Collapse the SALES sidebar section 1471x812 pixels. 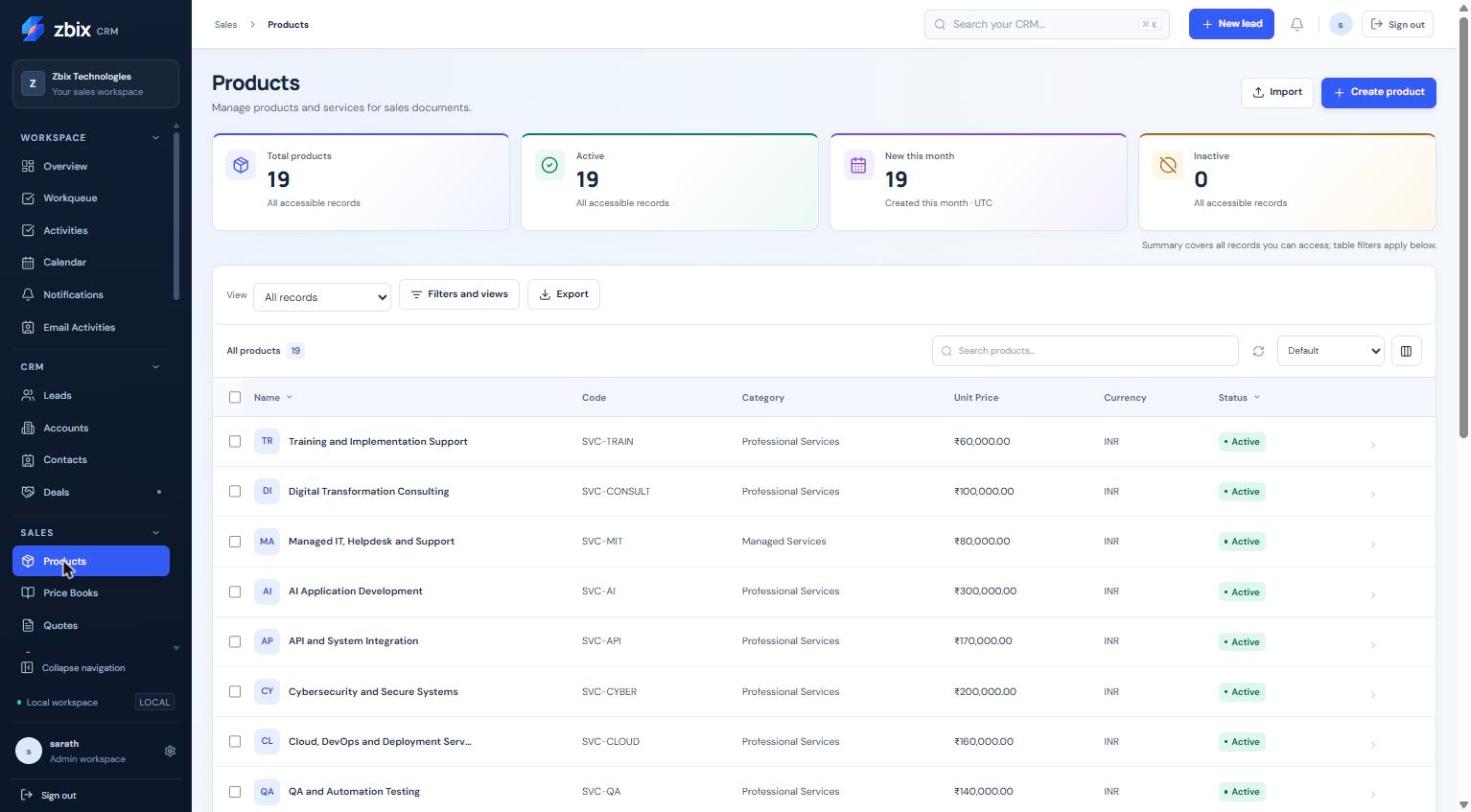click(x=155, y=533)
